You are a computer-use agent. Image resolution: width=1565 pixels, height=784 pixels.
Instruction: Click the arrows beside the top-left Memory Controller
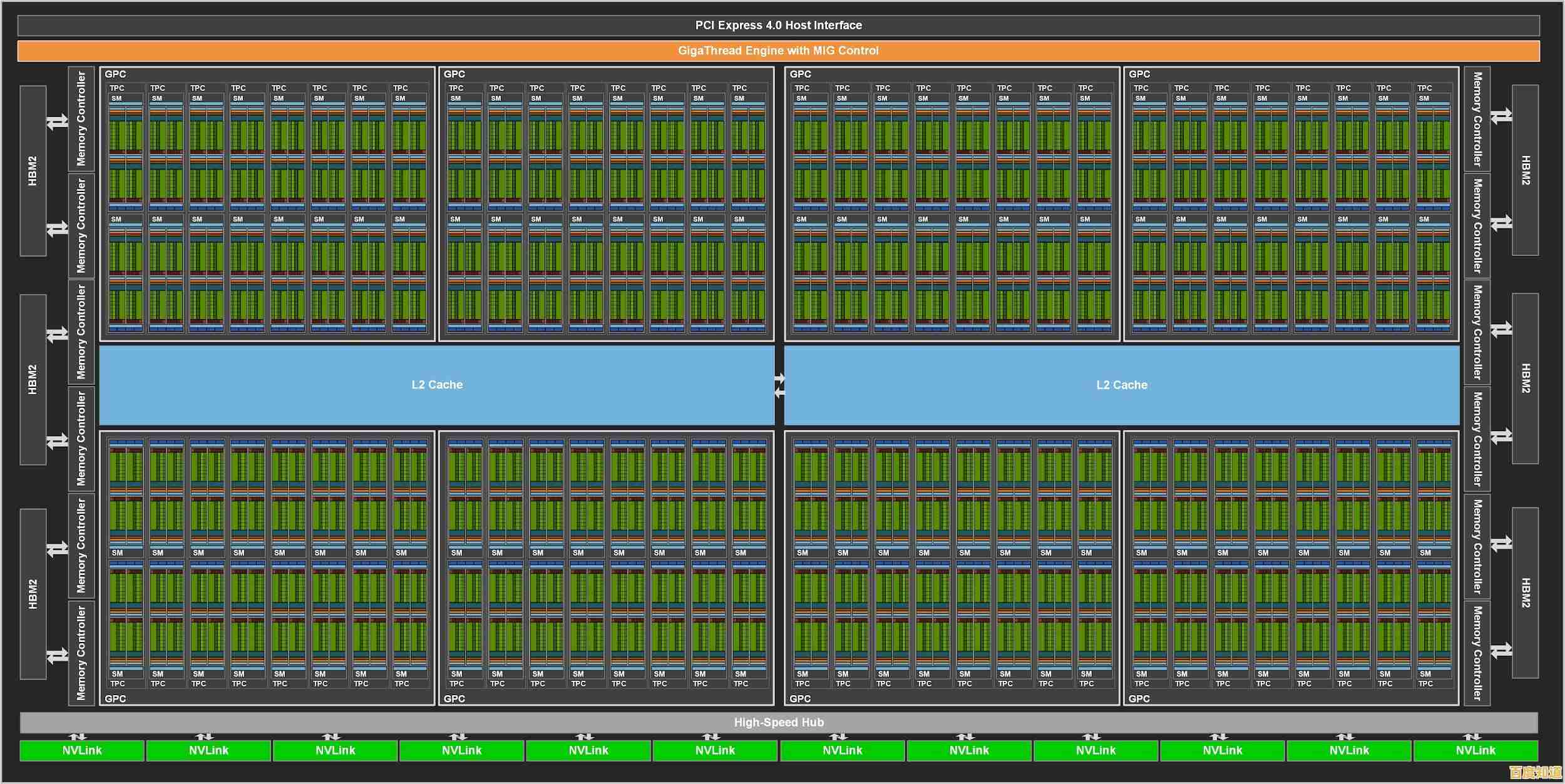point(58,121)
